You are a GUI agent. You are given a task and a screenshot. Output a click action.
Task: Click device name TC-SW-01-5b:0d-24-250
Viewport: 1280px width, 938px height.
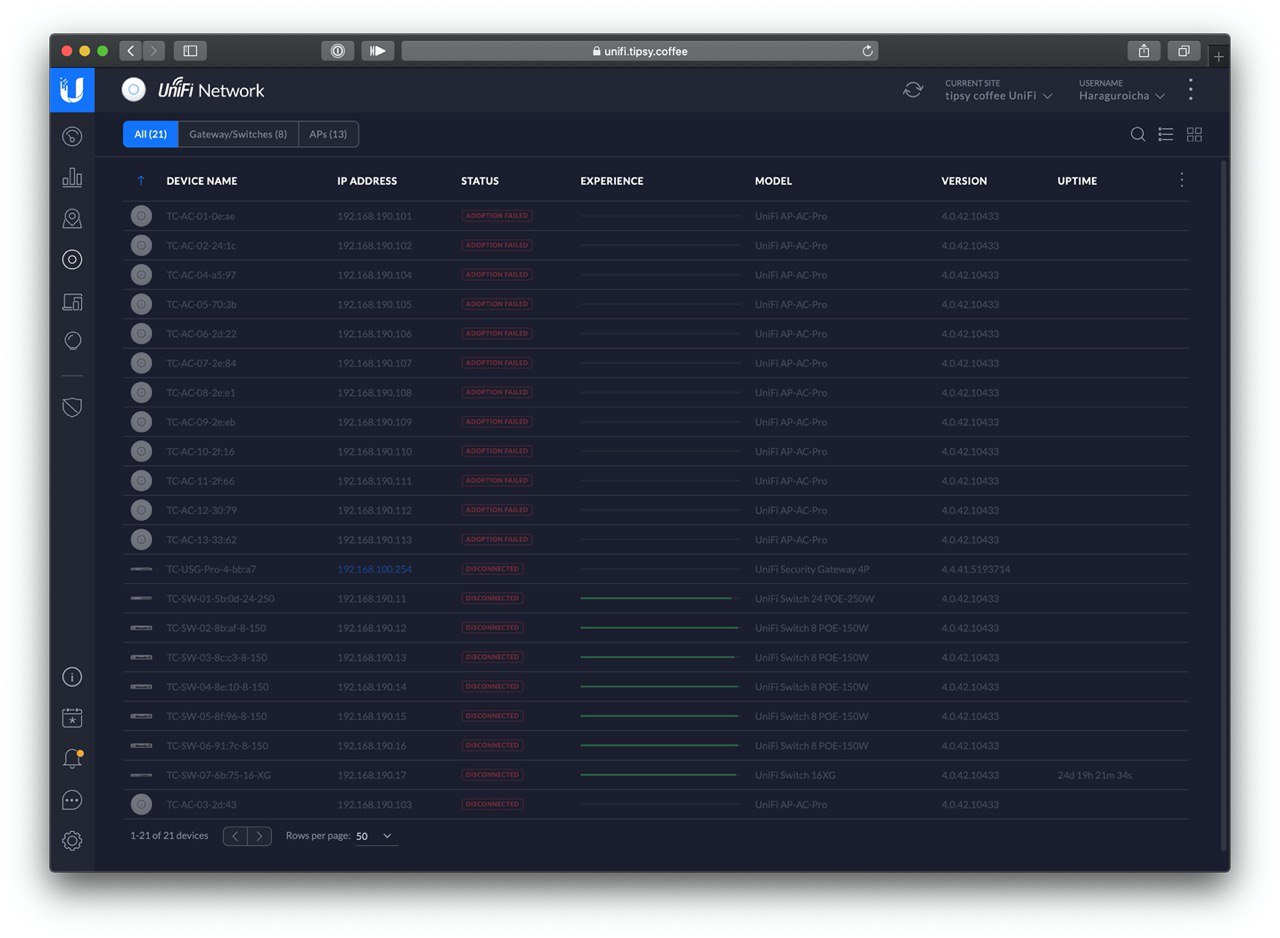(x=220, y=599)
